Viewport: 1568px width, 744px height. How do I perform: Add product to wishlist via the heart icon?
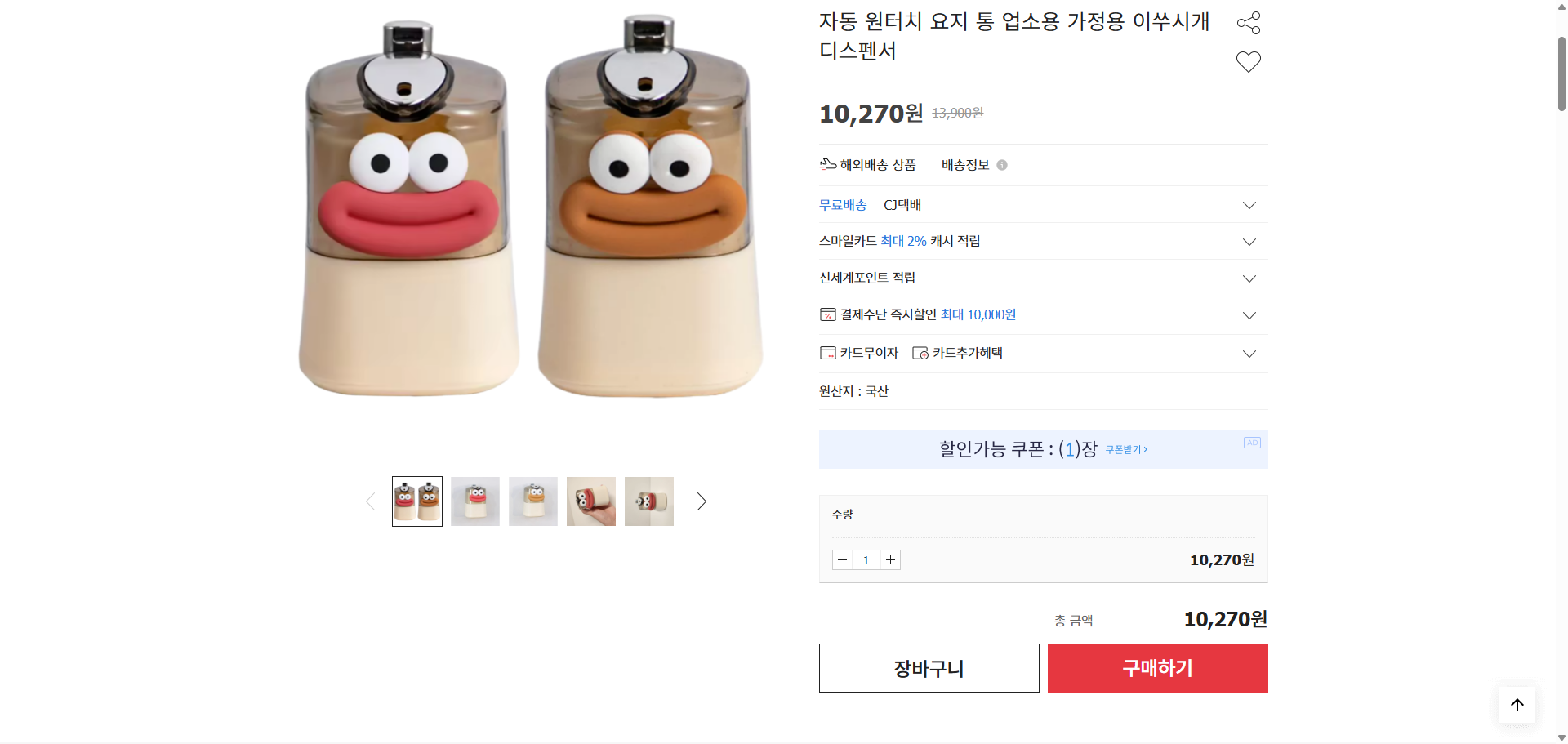1248,61
